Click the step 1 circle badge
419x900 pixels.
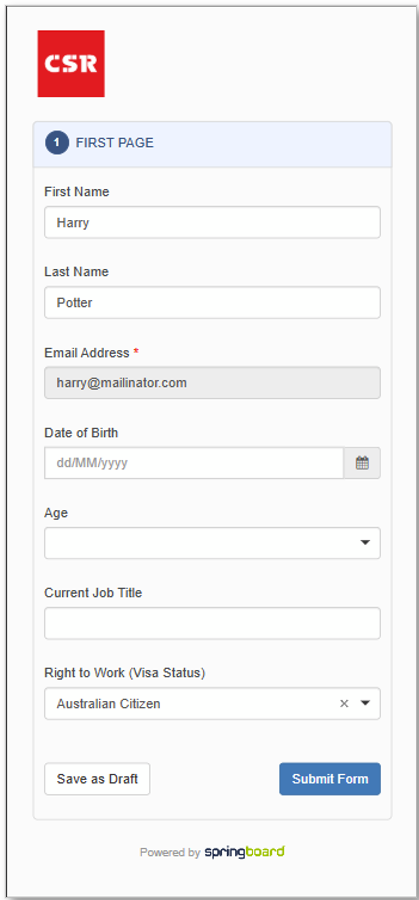57,143
